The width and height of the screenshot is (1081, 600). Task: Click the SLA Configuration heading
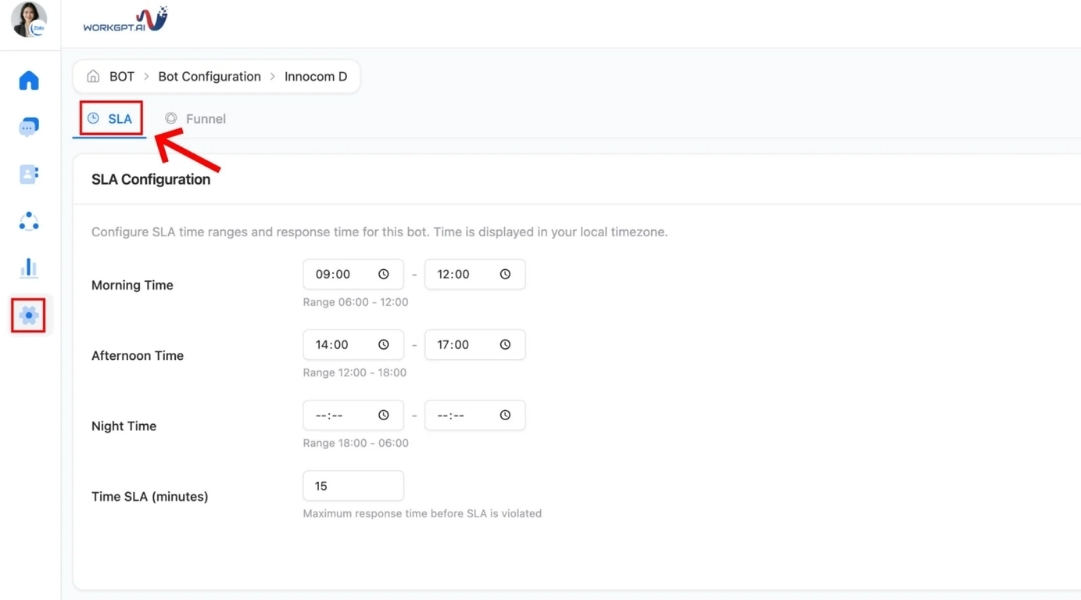[151, 179]
